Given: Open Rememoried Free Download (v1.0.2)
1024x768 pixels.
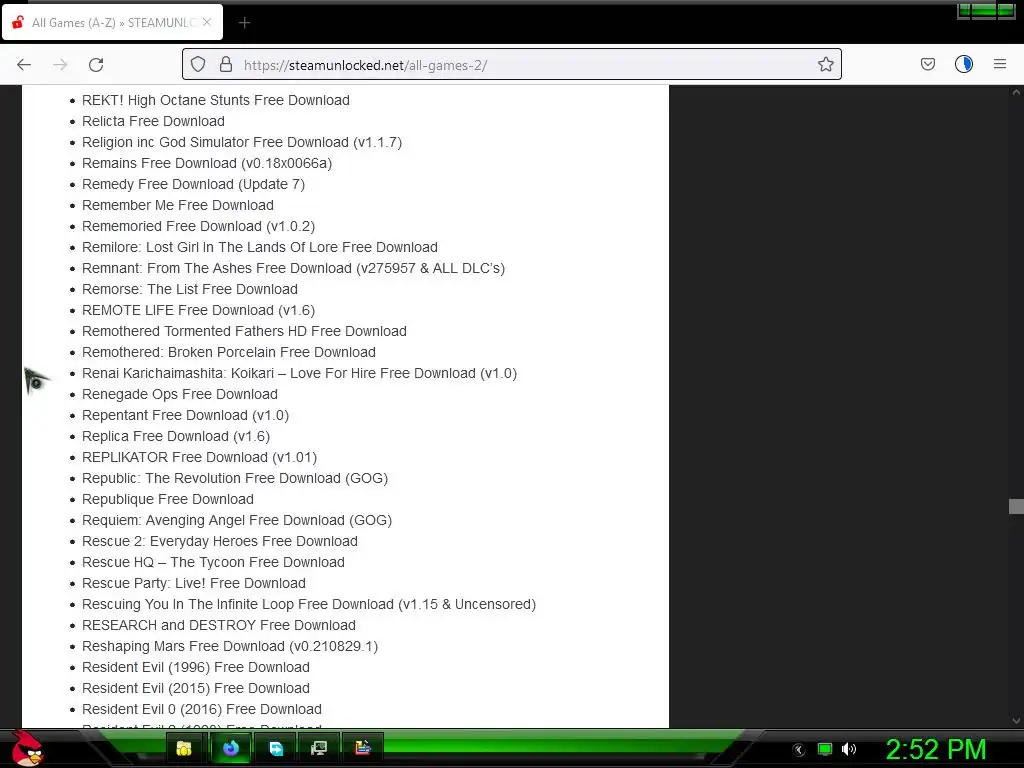Looking at the screenshot, I should pyautogui.click(x=198, y=226).
